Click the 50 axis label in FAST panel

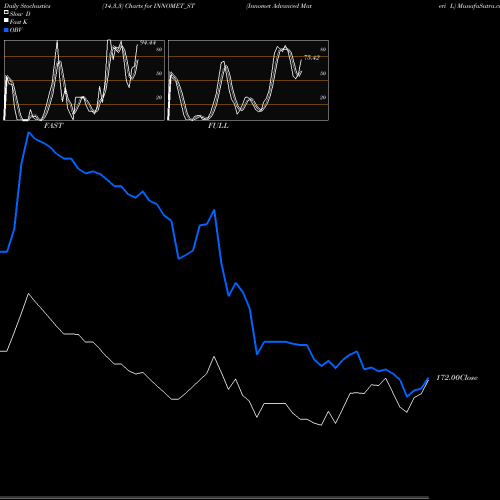pyautogui.click(x=159, y=73)
